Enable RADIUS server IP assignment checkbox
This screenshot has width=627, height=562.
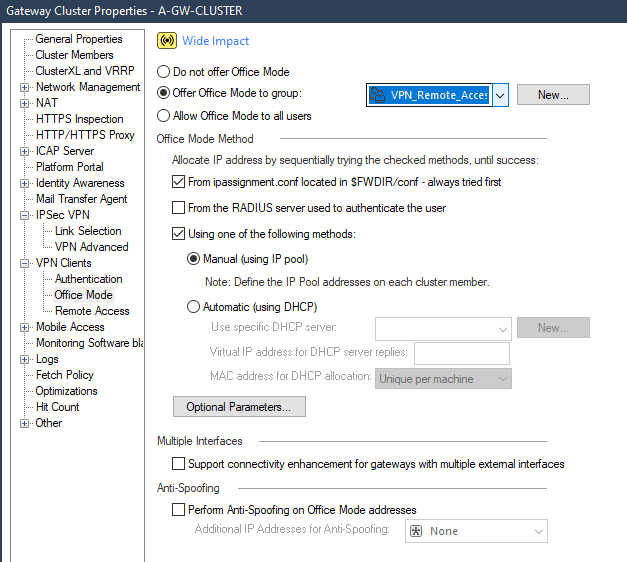(x=179, y=208)
